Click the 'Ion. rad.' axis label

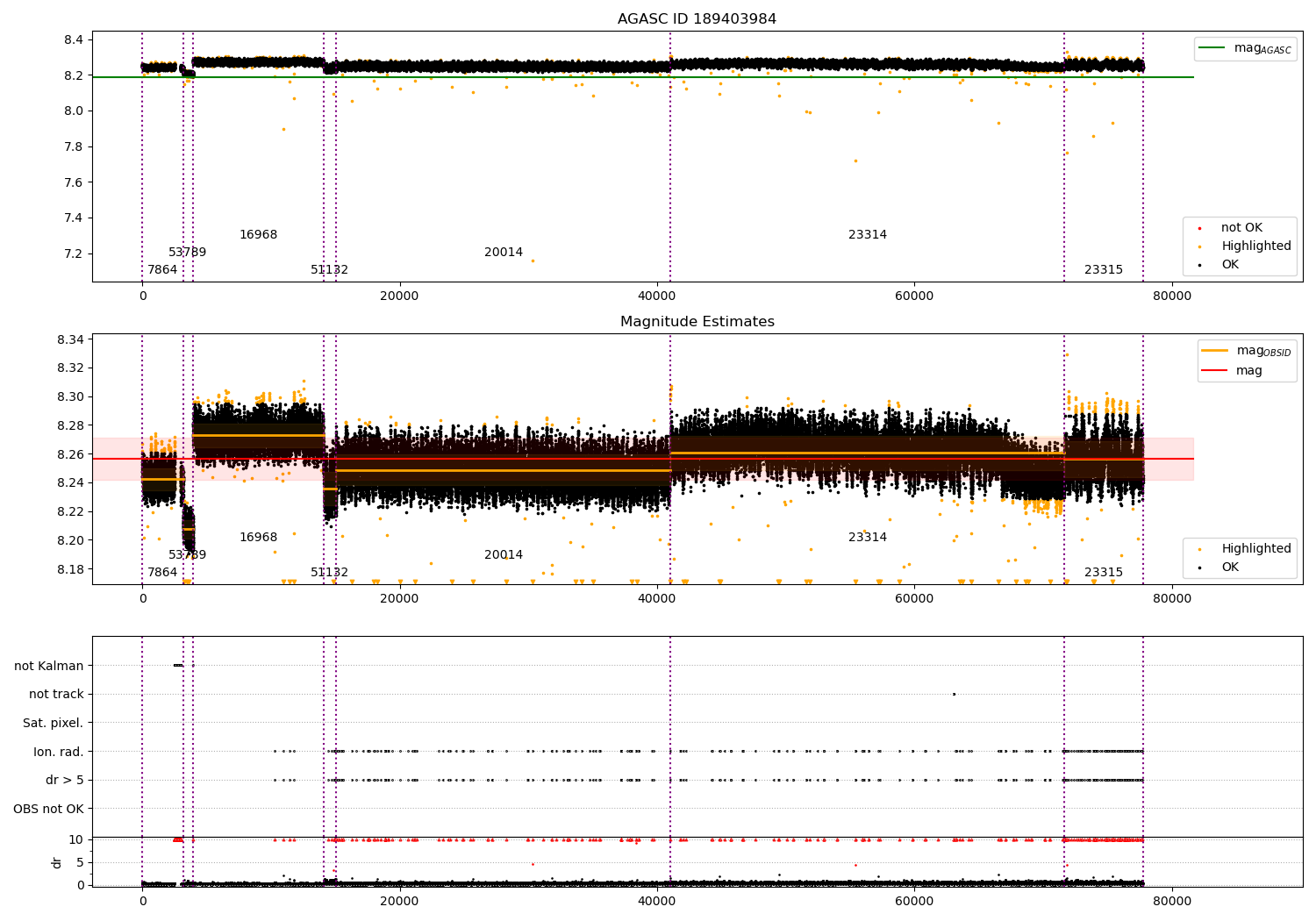[x=58, y=752]
